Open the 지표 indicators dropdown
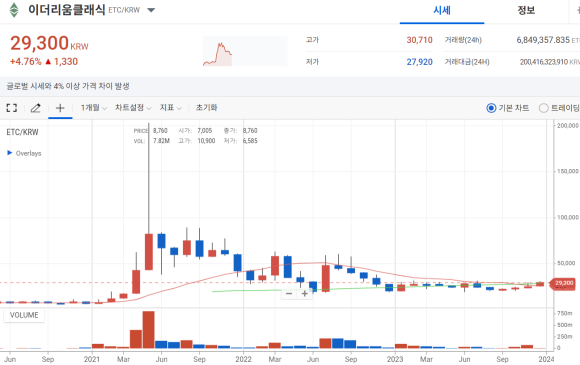580x365 pixels. pyautogui.click(x=171, y=108)
